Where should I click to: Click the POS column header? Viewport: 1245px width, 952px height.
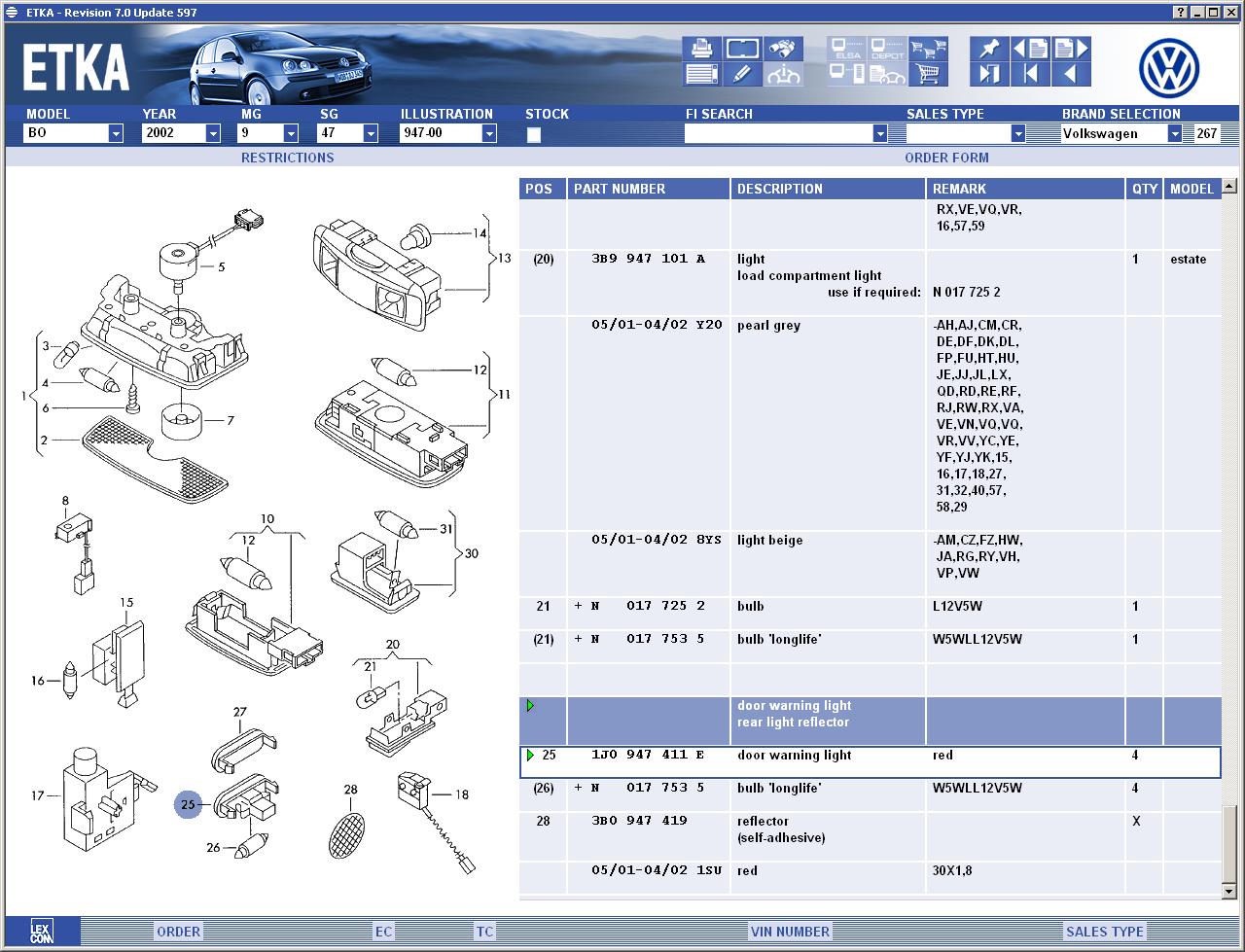(x=543, y=189)
